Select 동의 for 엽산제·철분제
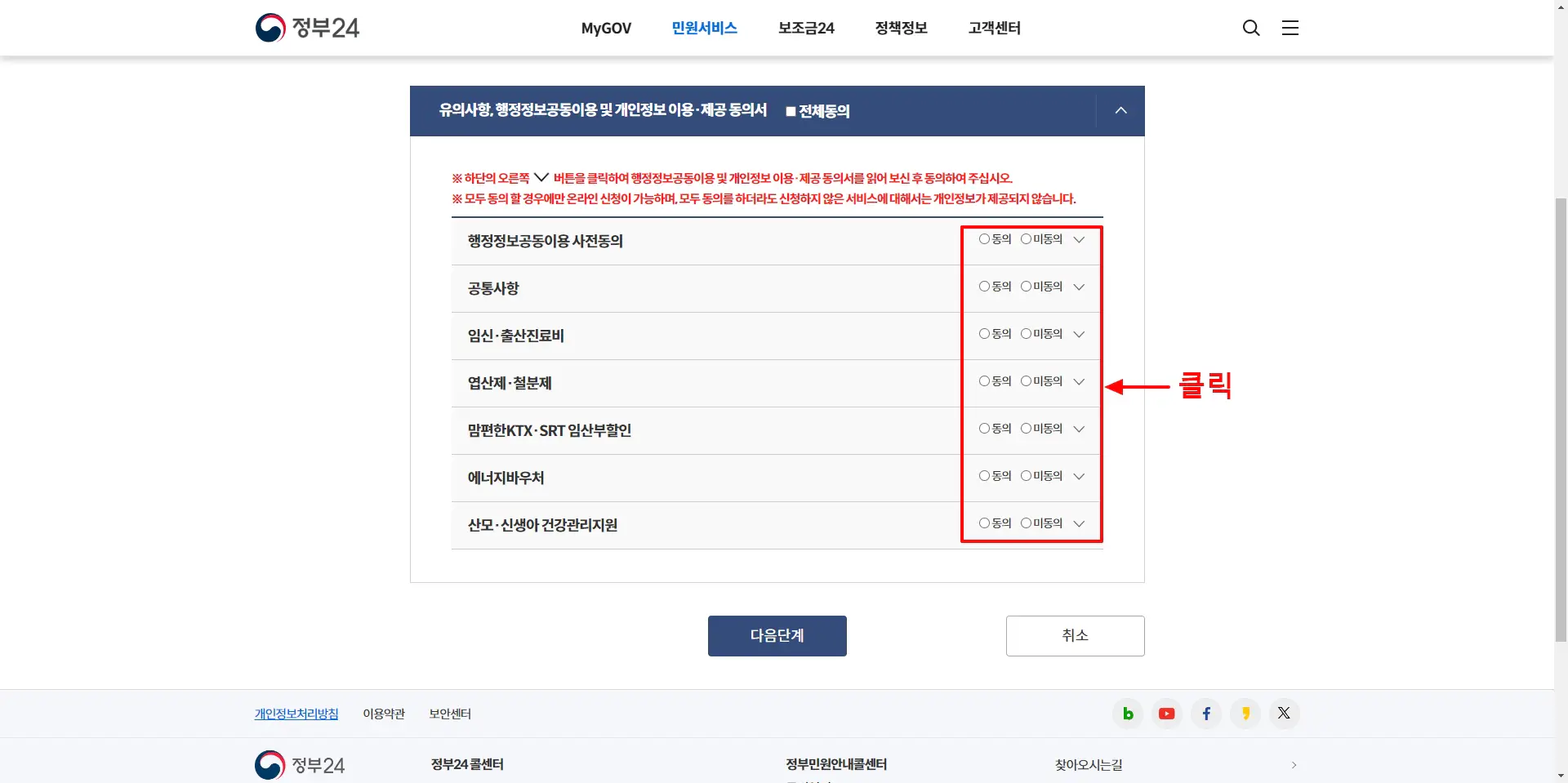 click(984, 381)
